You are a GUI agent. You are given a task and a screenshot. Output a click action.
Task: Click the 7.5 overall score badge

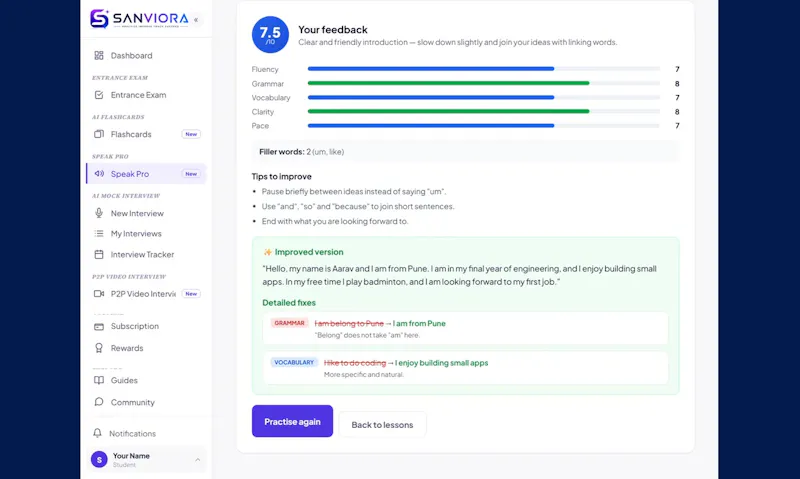coord(270,35)
